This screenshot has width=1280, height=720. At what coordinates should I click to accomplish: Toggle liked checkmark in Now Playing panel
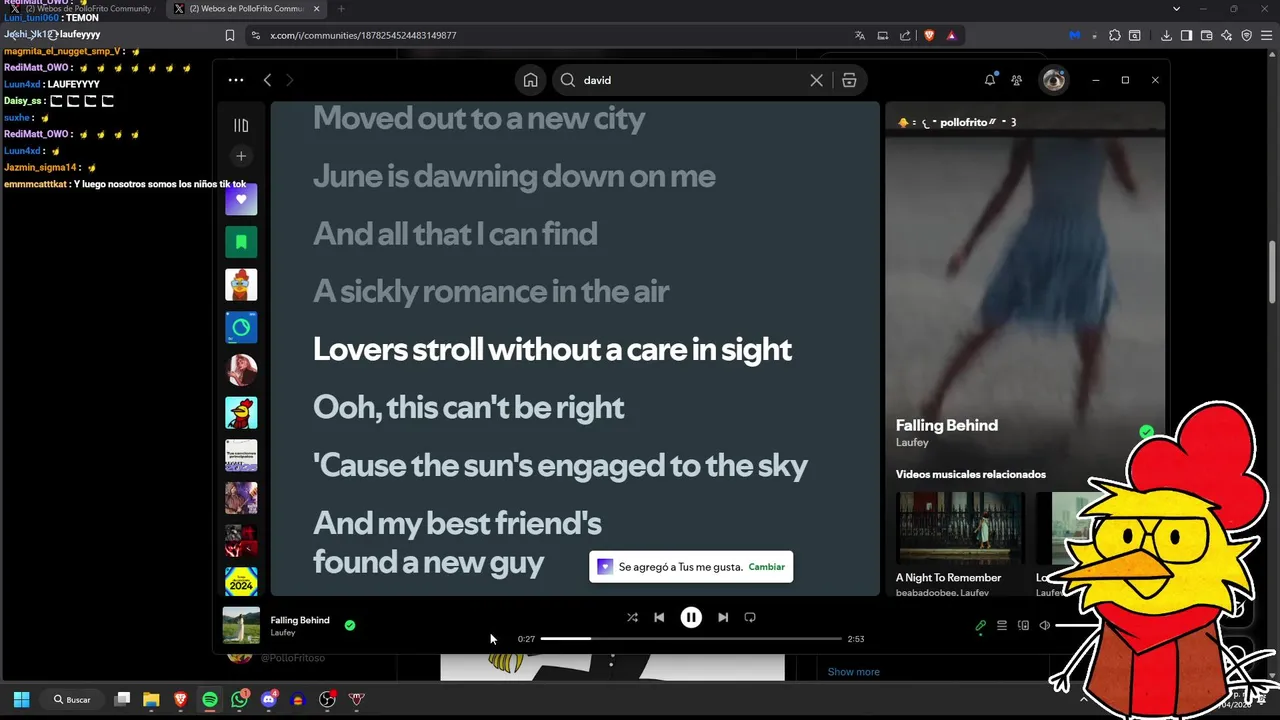point(1146,432)
